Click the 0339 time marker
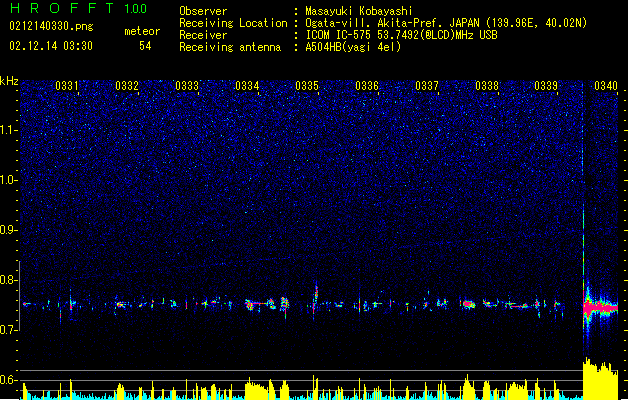Image resolution: width=629 pixels, height=400 pixels. (546, 86)
